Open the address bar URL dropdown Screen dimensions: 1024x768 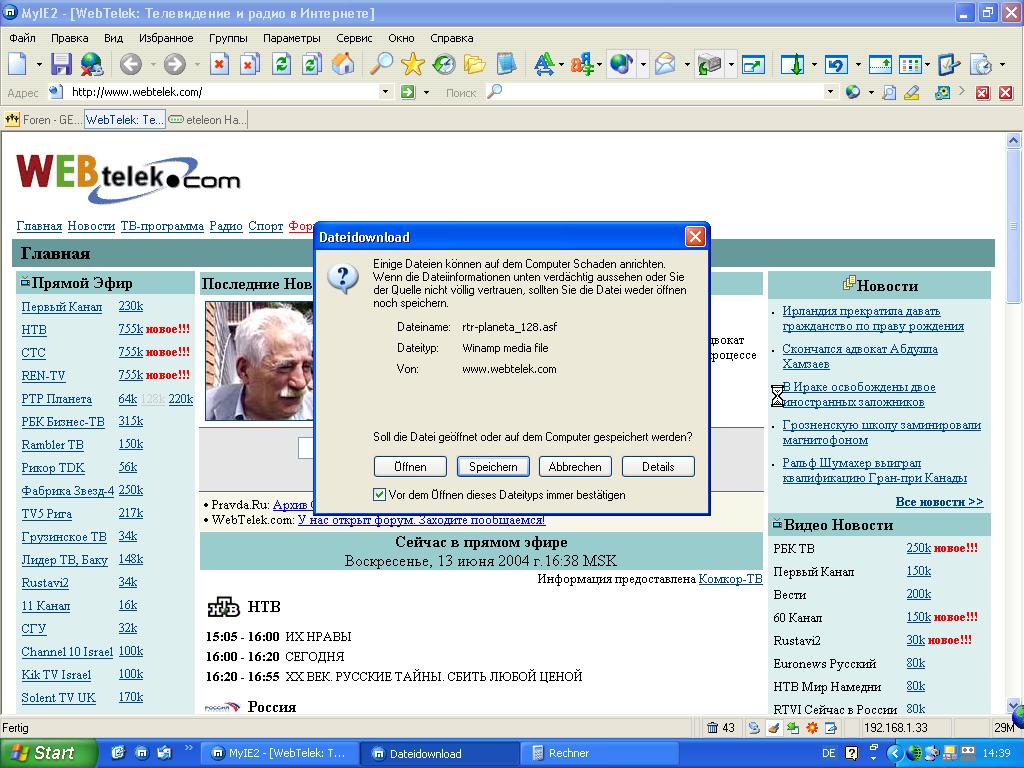click(x=385, y=92)
